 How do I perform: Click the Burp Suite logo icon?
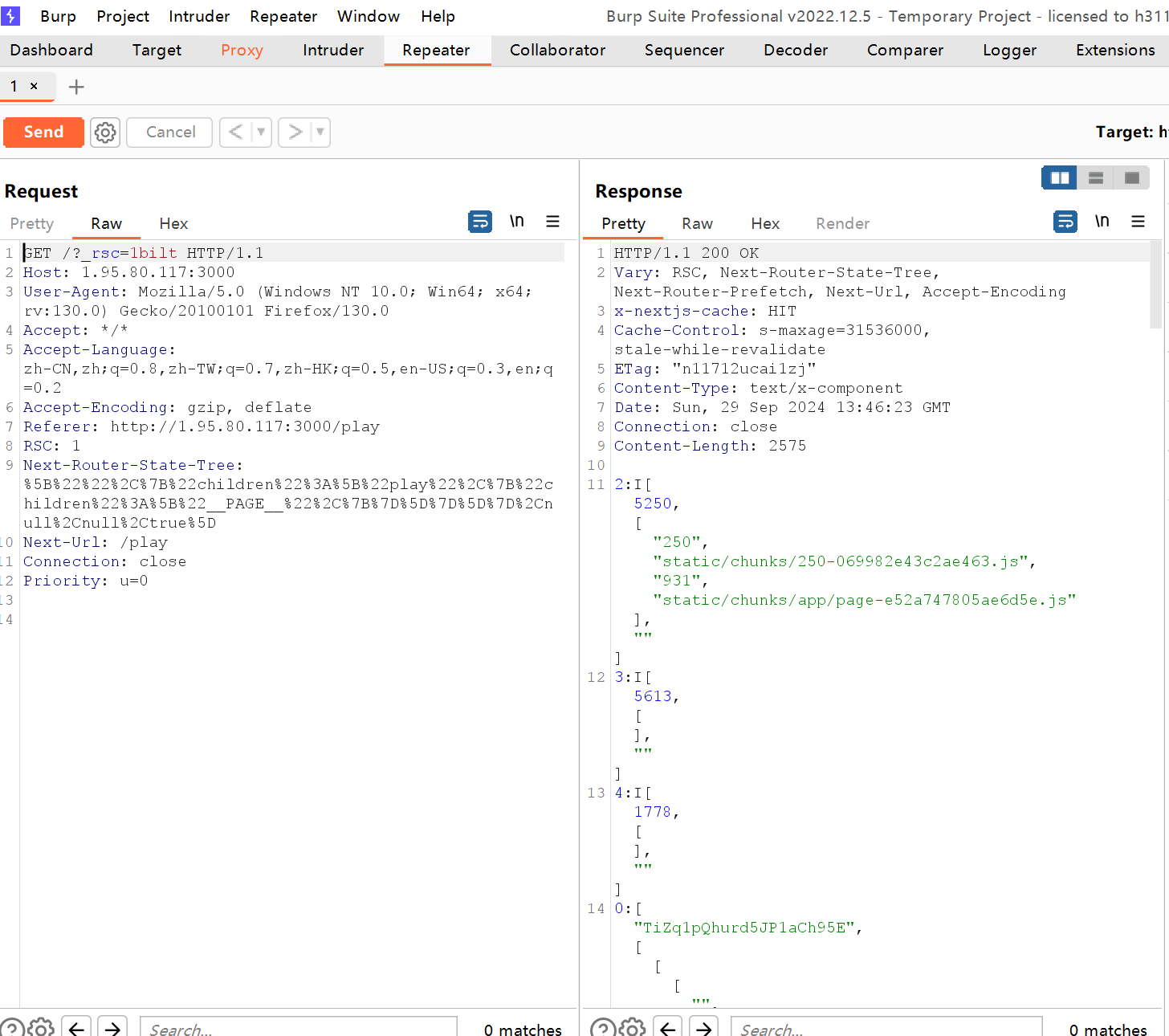click(x=10, y=16)
